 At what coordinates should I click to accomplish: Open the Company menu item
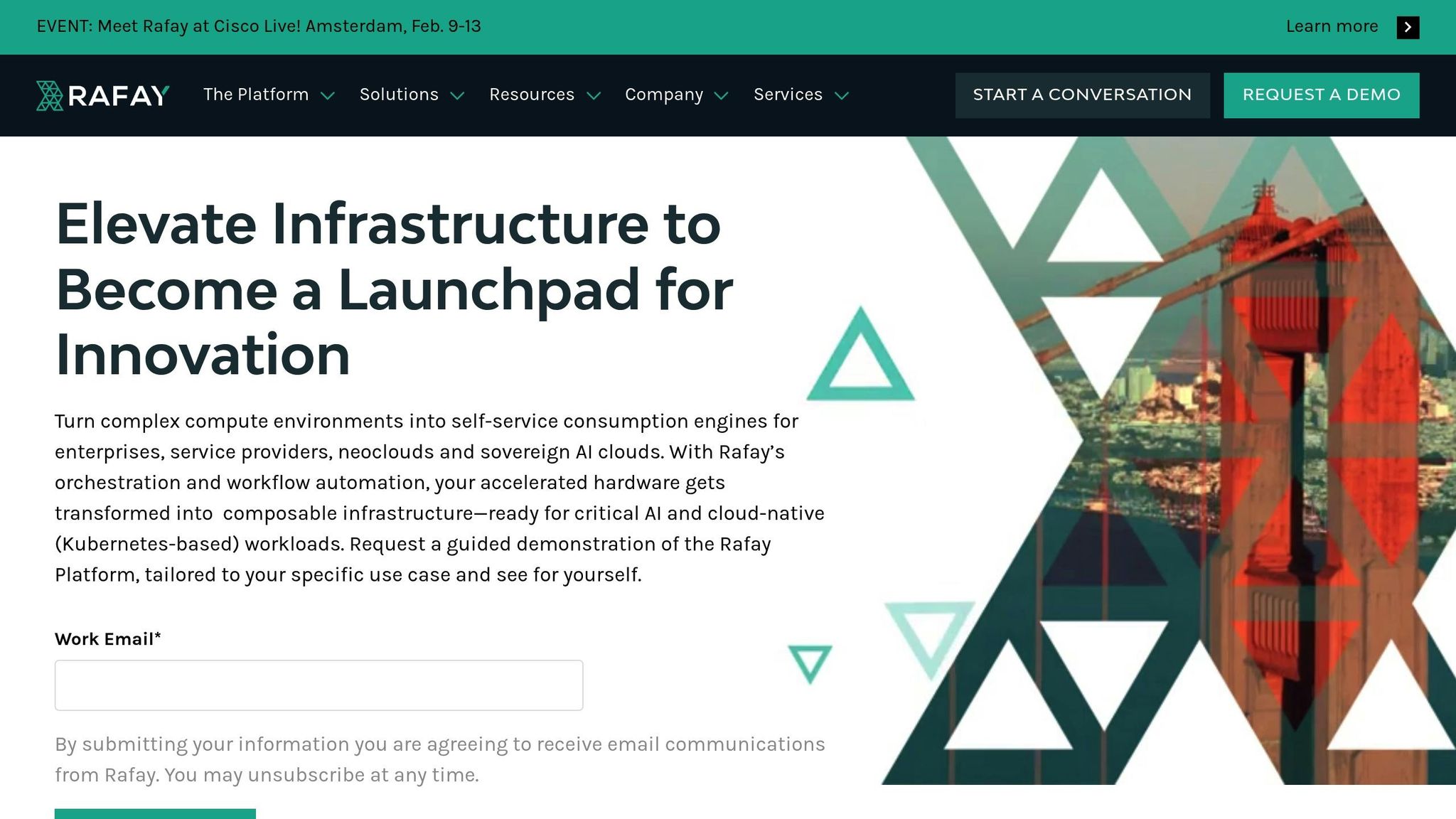click(x=663, y=95)
